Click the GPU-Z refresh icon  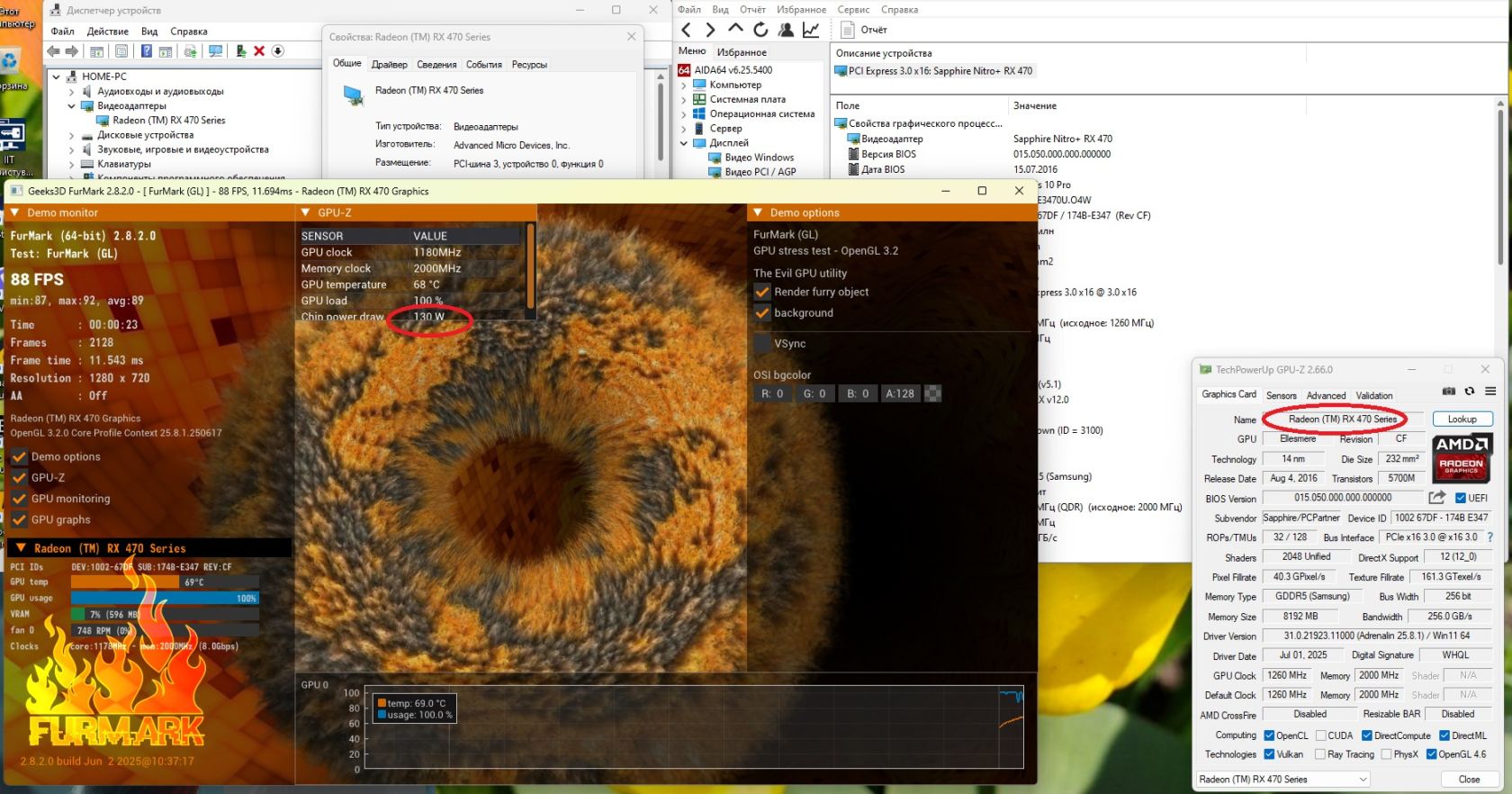(1470, 392)
